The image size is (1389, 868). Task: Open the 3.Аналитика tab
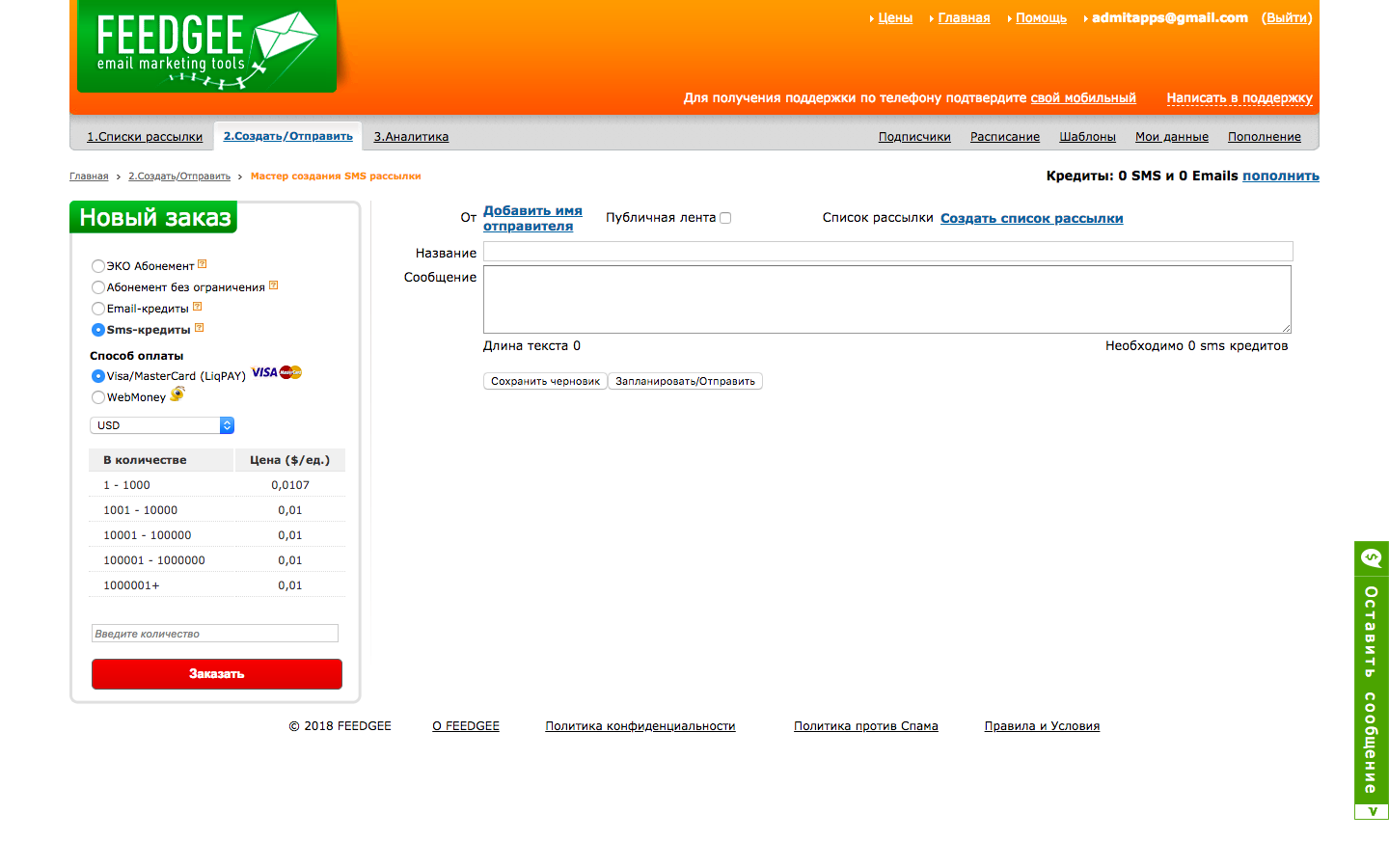pos(411,137)
